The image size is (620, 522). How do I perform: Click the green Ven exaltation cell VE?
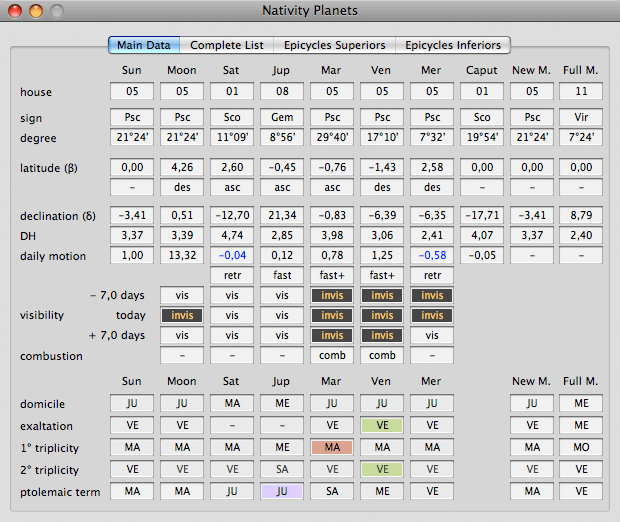pyautogui.click(x=382, y=425)
